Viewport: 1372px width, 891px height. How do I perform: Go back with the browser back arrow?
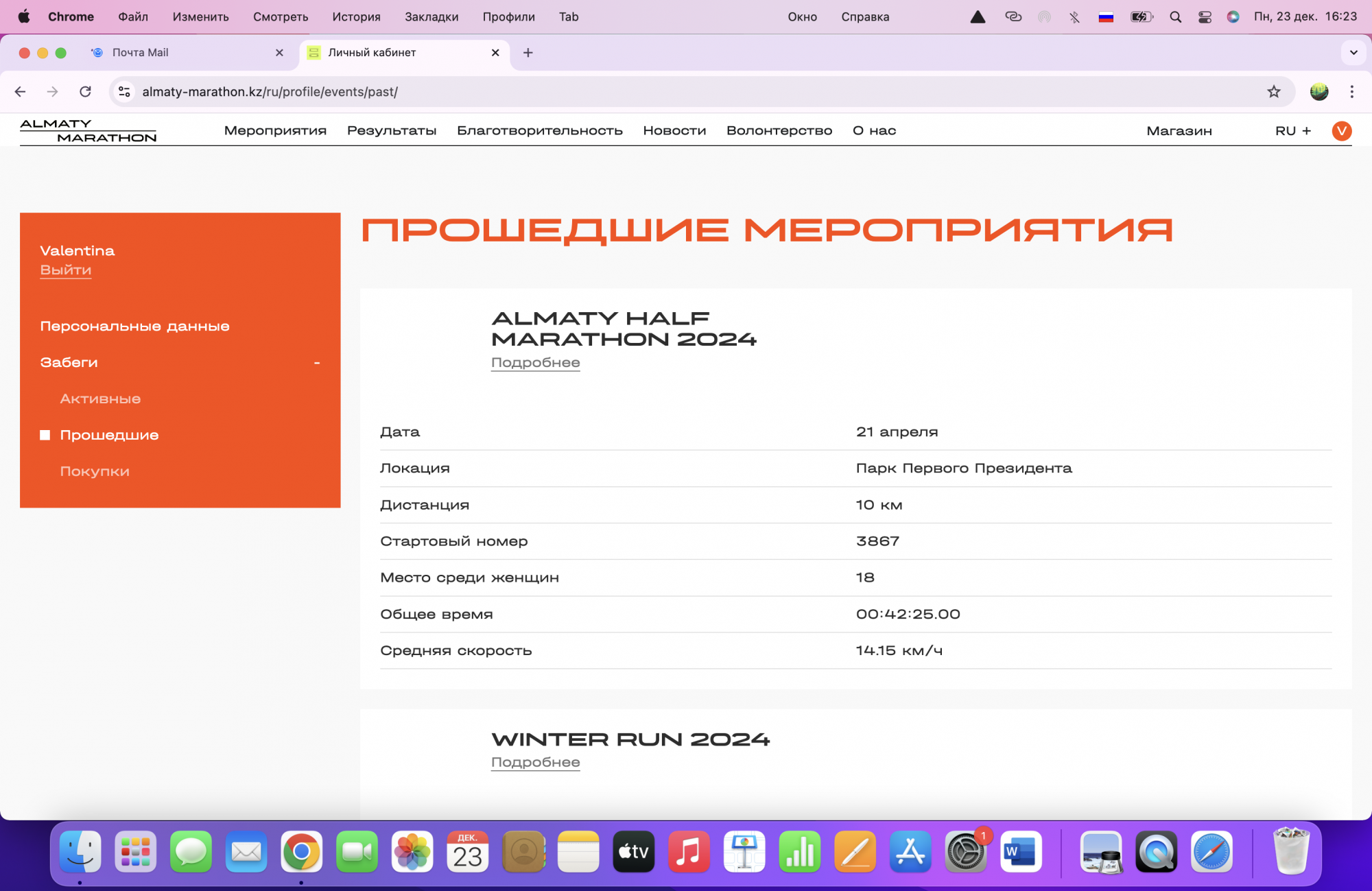click(x=21, y=92)
